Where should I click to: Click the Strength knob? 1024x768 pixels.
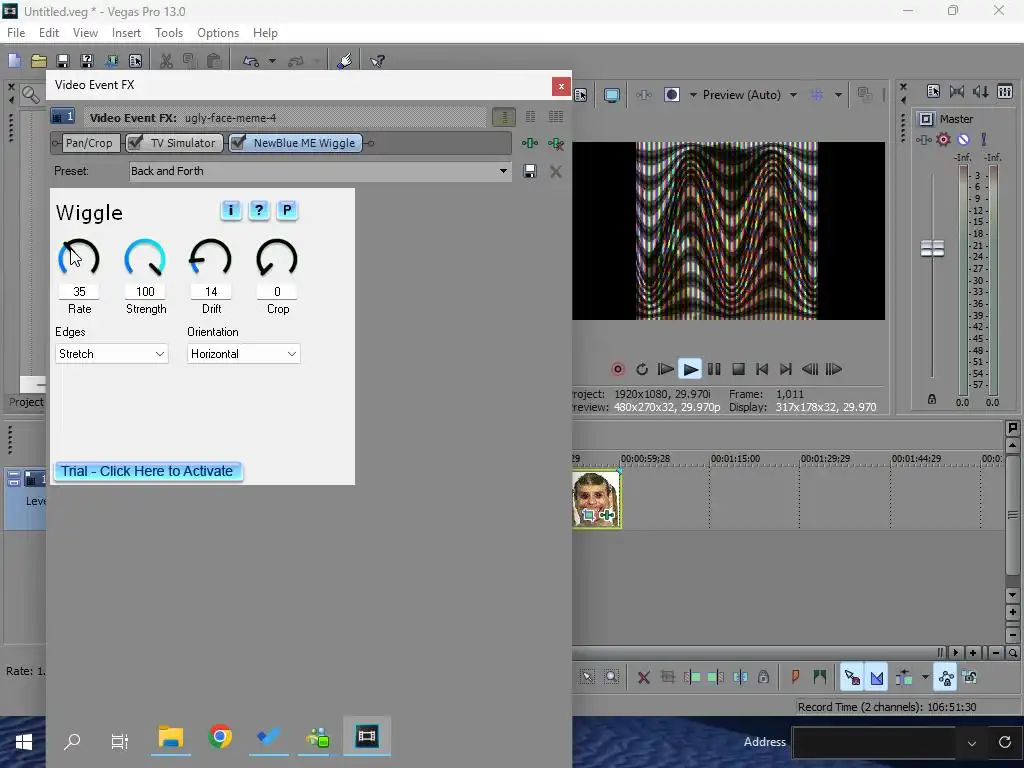tap(145, 259)
